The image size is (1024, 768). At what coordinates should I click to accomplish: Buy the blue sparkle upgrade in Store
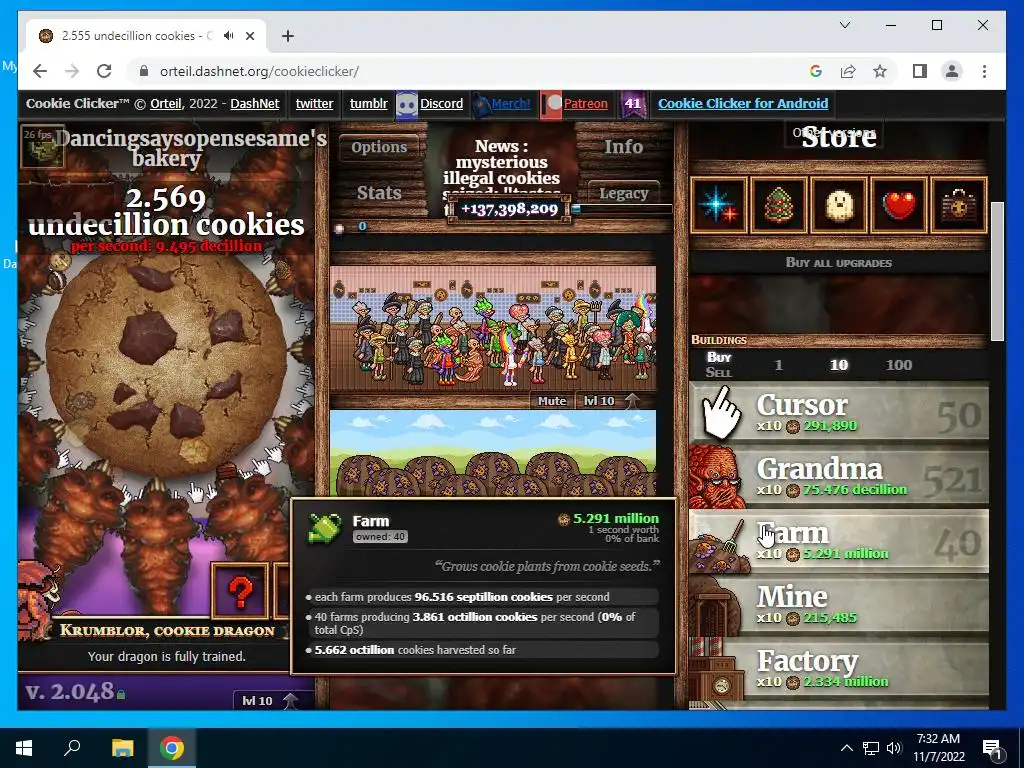point(718,205)
